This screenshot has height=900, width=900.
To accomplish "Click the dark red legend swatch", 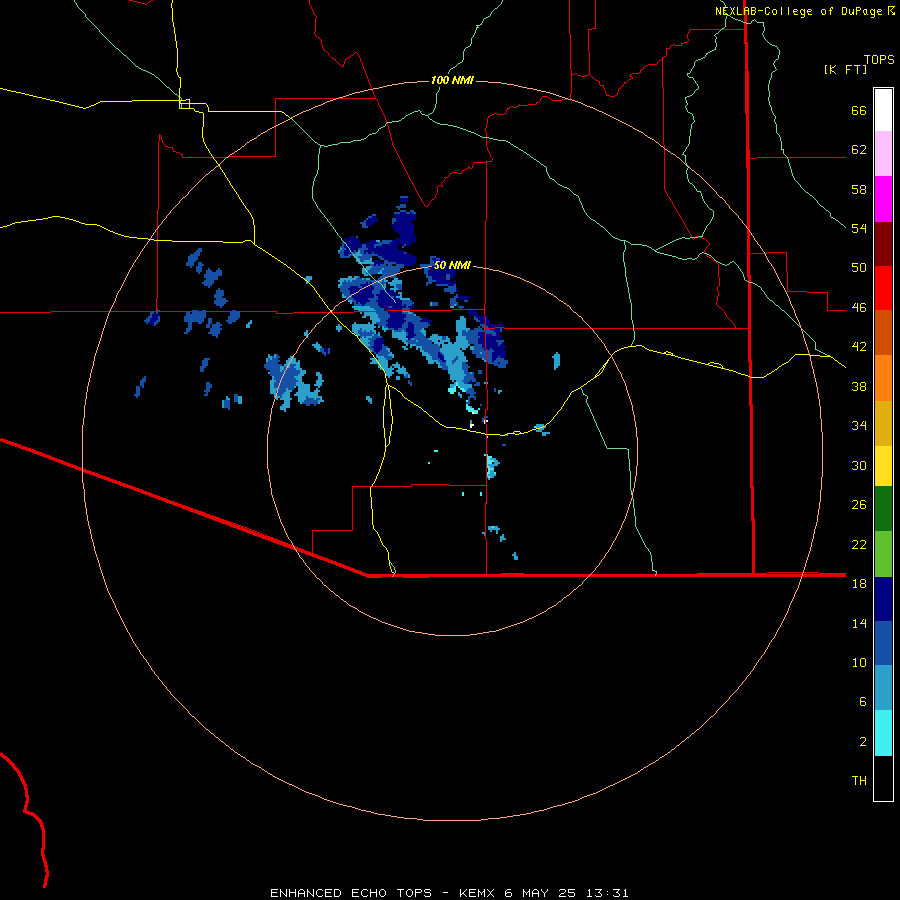I will click(883, 243).
